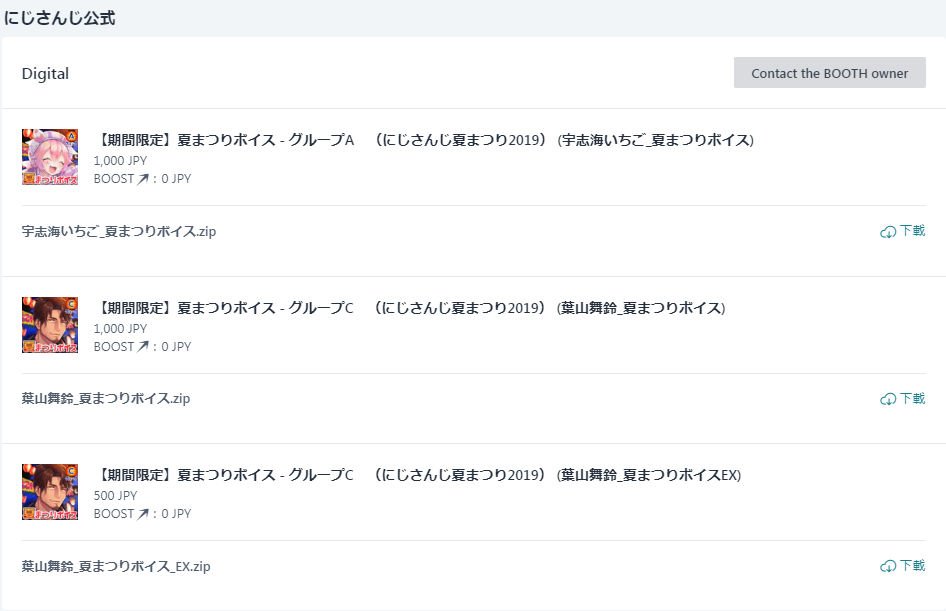Viewport: 946px width, 611px height.
Task: Click 下載 link beside 宇志海いちご_夏まつりボイス.zip
Action: coord(912,231)
